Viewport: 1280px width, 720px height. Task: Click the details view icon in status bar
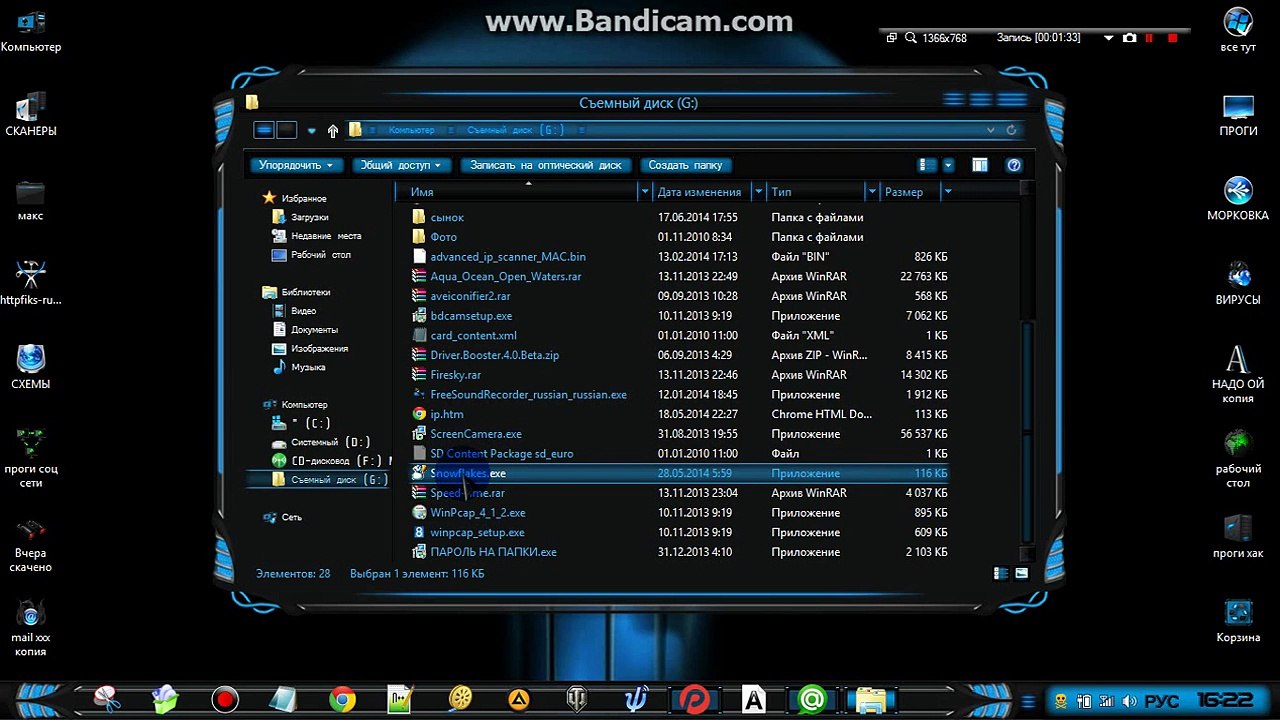(x=1001, y=574)
